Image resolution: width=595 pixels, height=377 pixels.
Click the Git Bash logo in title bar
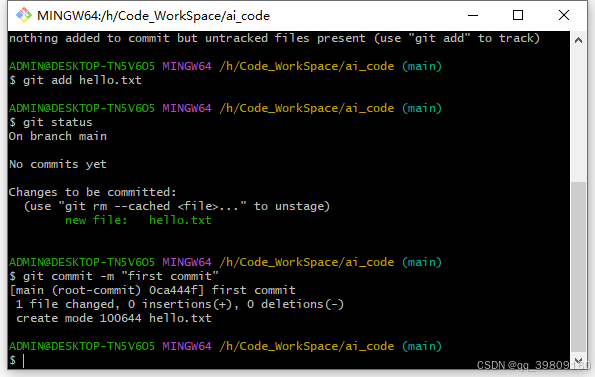(24, 15)
